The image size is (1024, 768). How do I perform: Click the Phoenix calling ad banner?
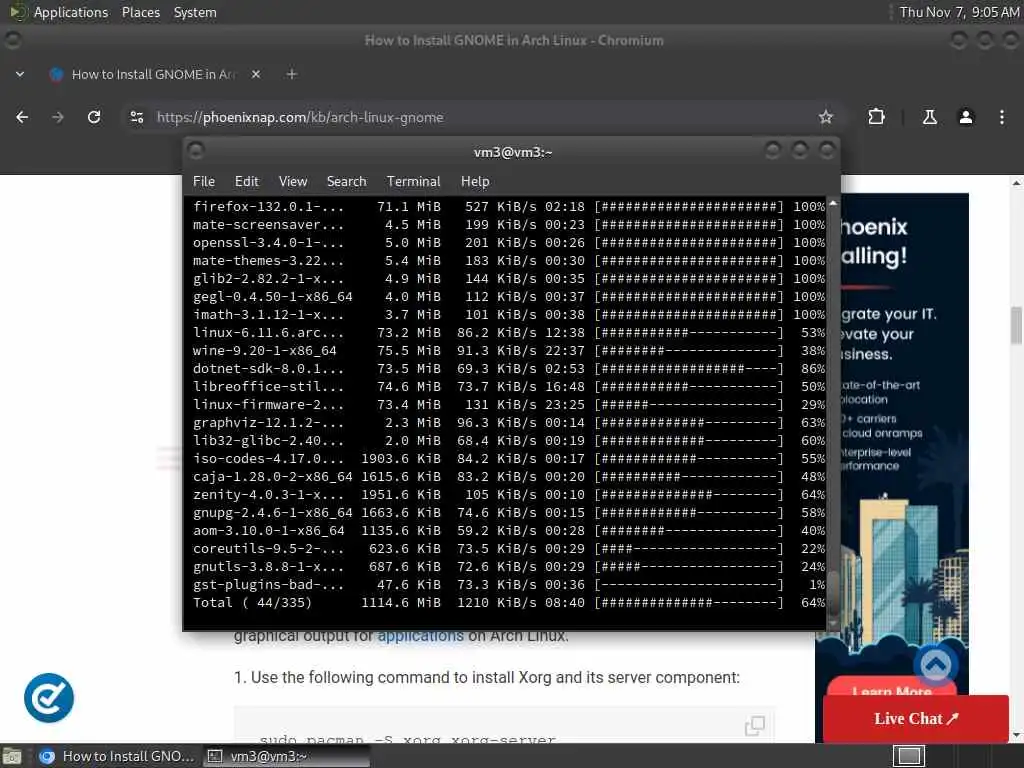[904, 418]
